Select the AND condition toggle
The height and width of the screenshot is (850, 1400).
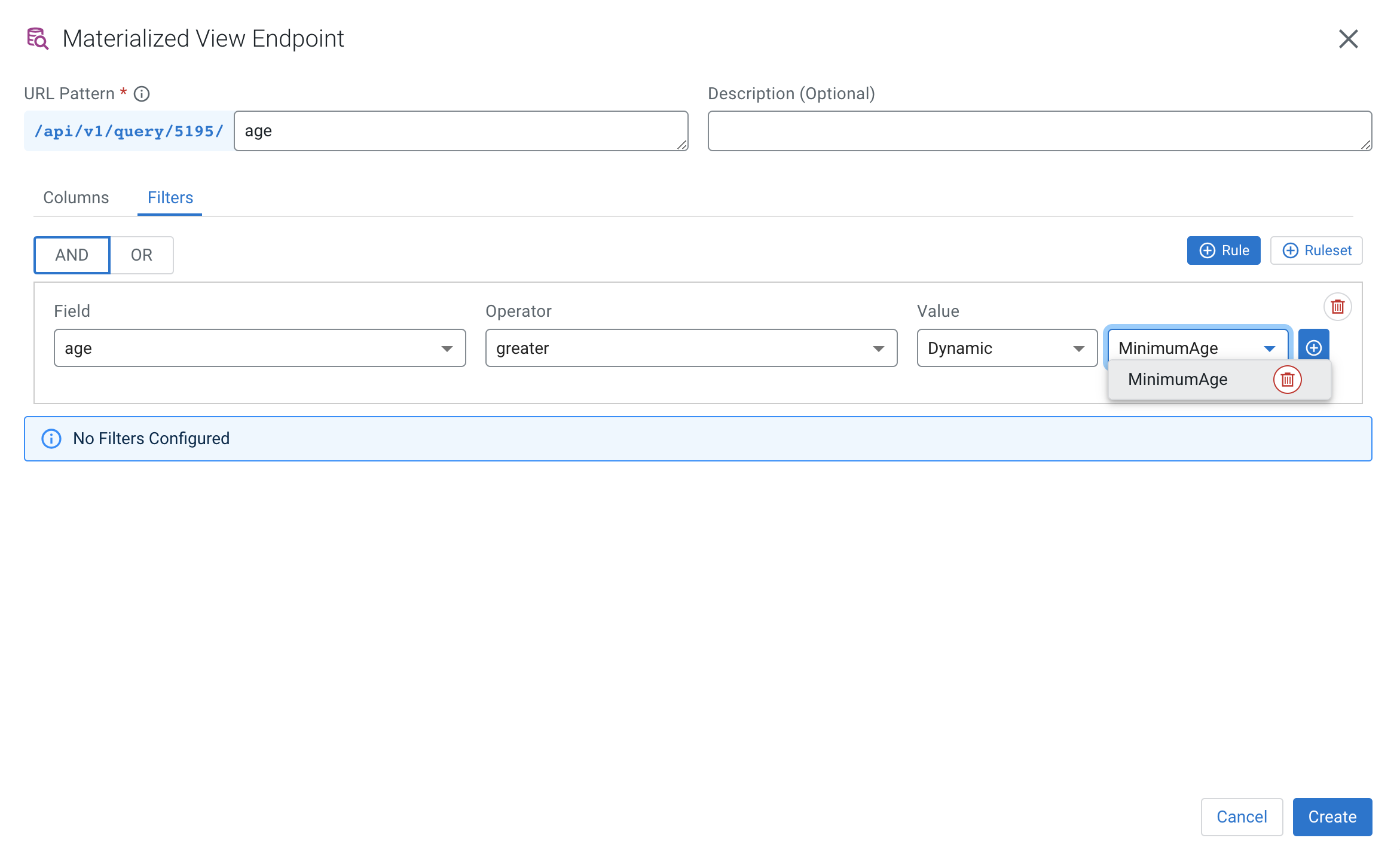point(72,255)
